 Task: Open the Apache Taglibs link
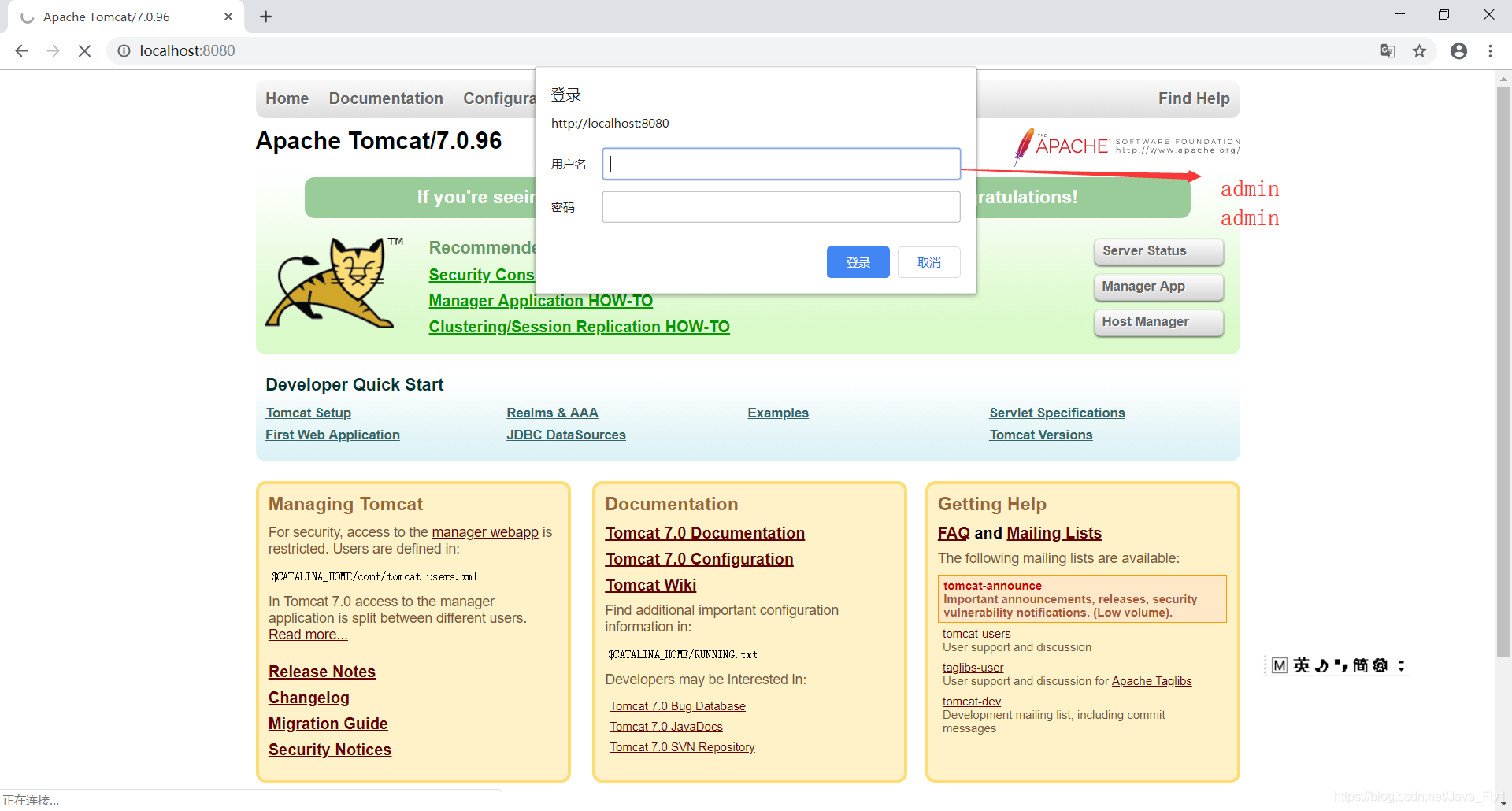click(x=1151, y=681)
